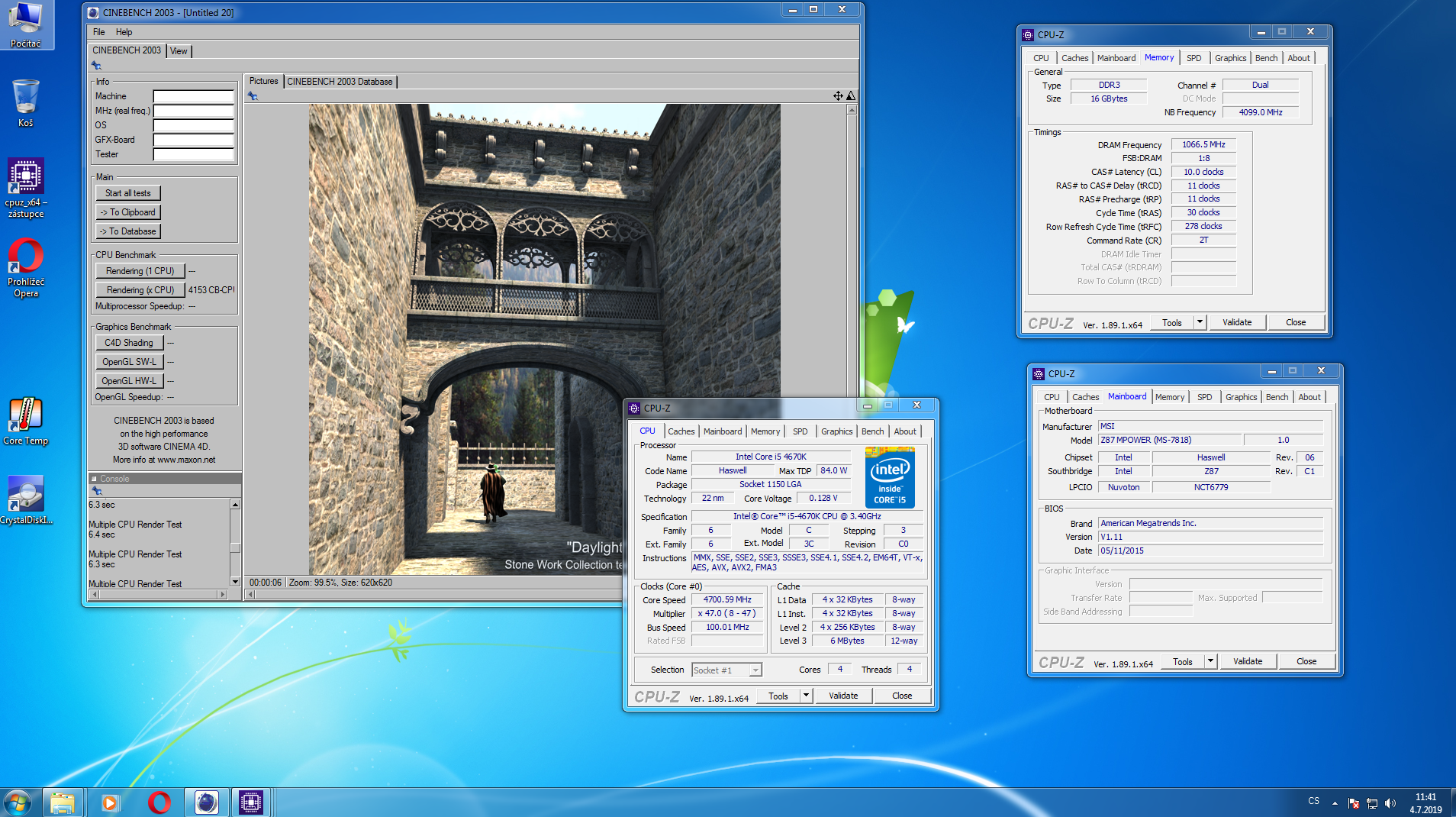Open Graphics tab in CPU-Z CPU window
The width and height of the screenshot is (1456, 817).
tap(836, 431)
